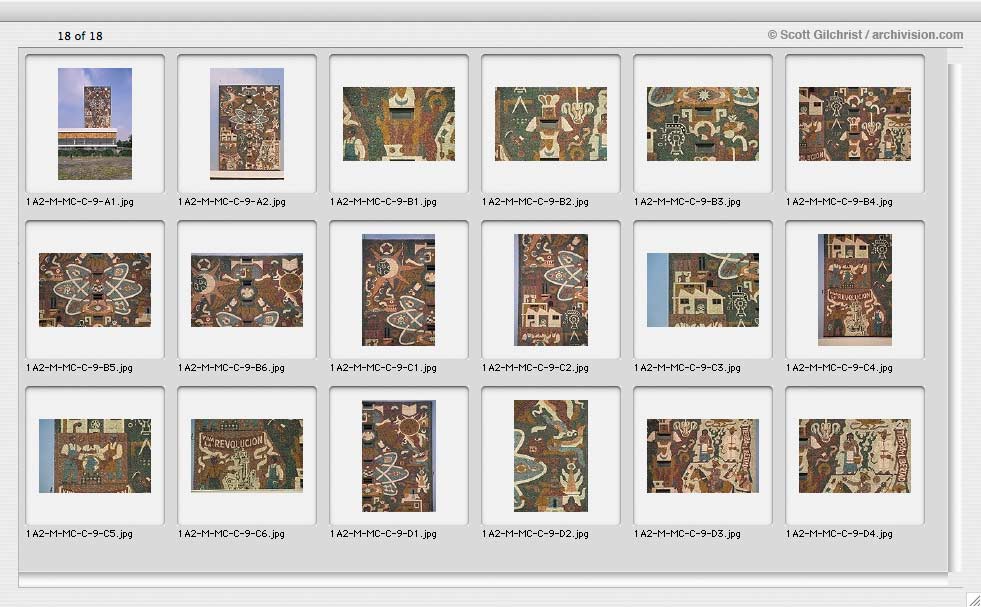Viewport: 981px width, 607px height.
Task: Click the vertical scrollbar beside the thumbnail grid
Action: (x=954, y=318)
